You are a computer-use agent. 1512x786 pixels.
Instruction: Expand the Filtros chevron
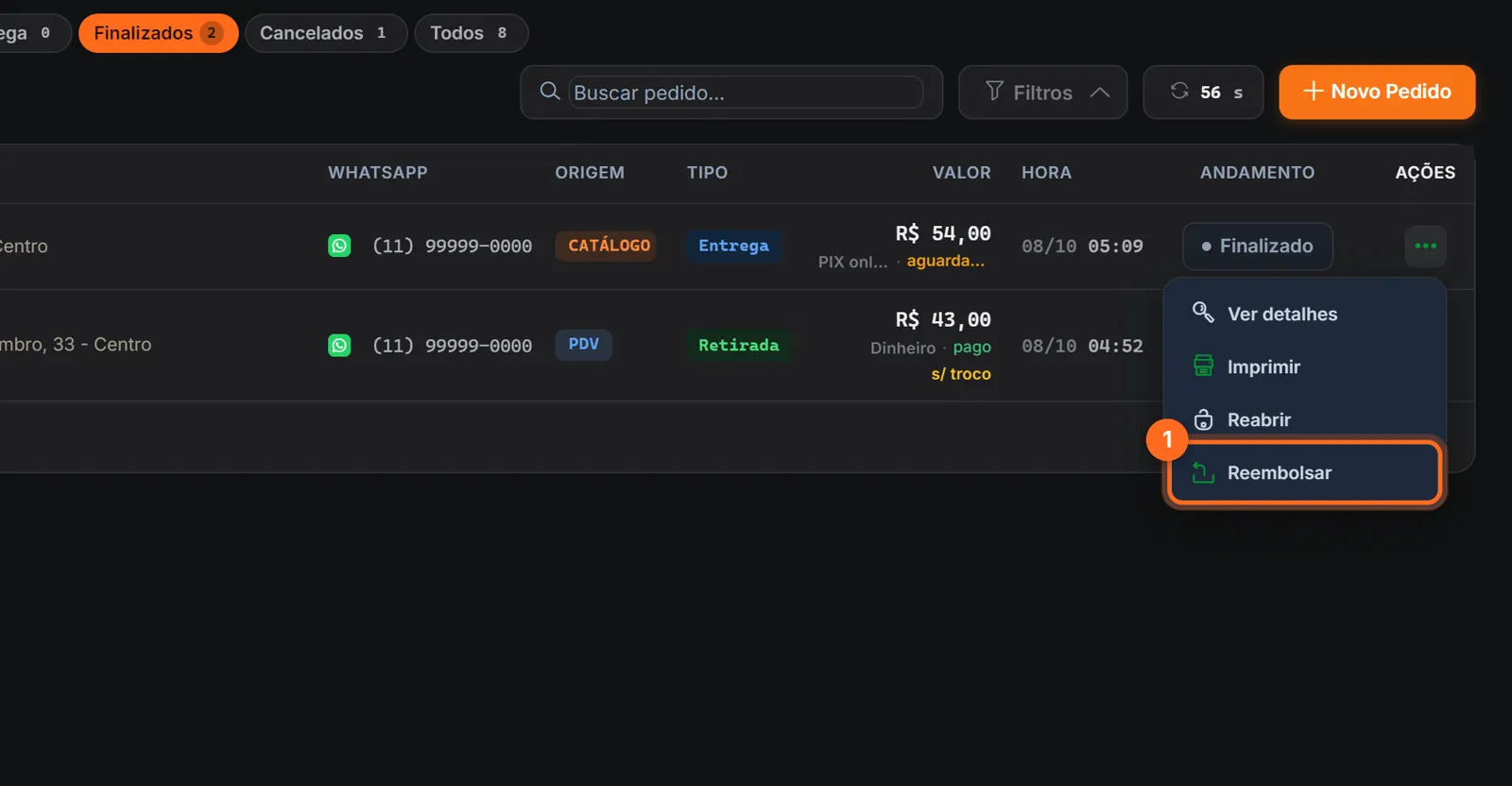(x=1099, y=93)
